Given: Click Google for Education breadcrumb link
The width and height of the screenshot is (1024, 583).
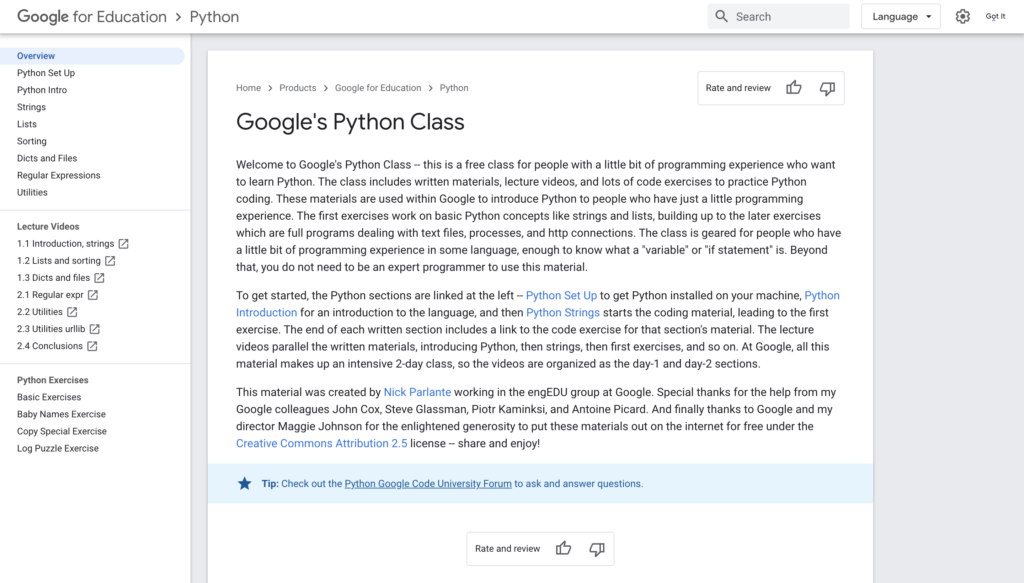Looking at the screenshot, I should (378, 87).
